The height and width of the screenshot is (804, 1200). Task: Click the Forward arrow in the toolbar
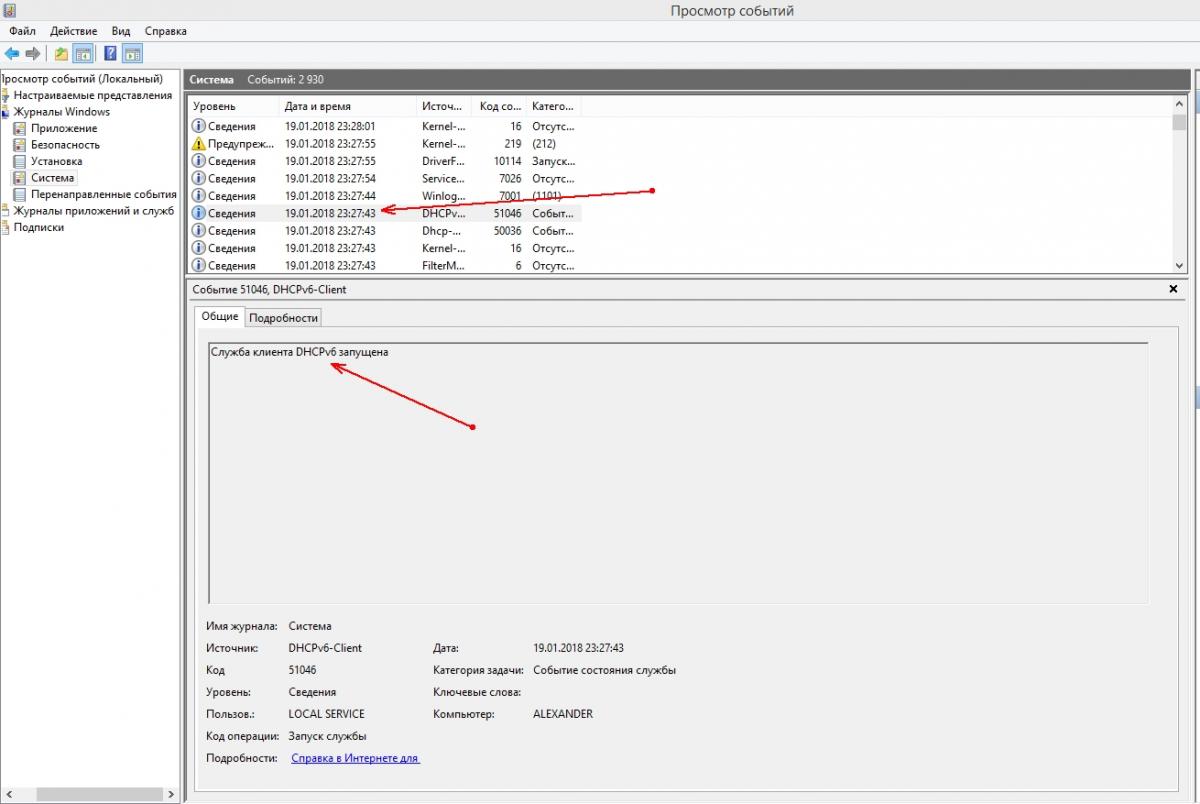32,54
